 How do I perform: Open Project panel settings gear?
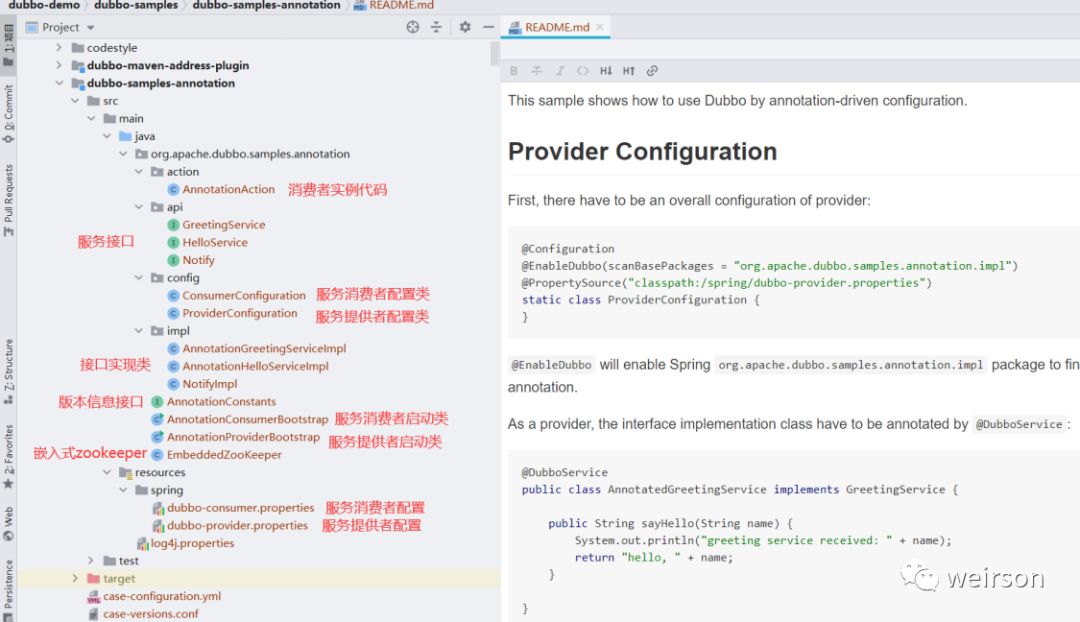pyautogui.click(x=465, y=28)
